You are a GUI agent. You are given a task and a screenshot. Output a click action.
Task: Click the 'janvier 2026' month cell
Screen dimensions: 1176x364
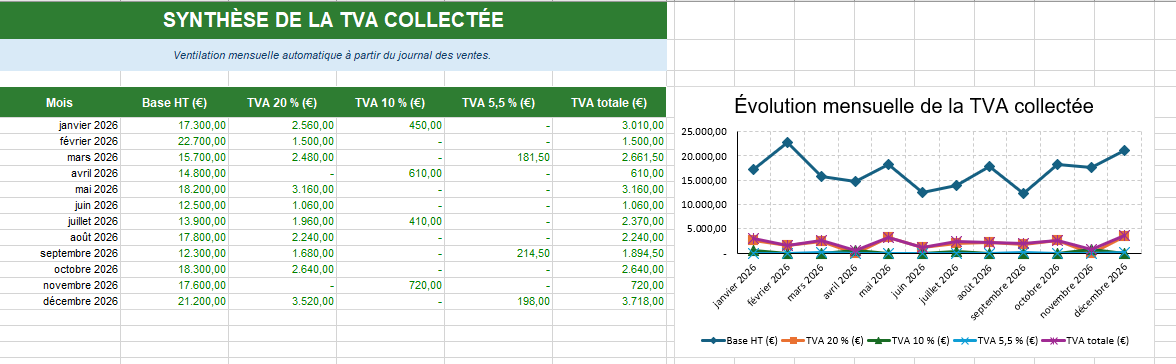(60, 125)
